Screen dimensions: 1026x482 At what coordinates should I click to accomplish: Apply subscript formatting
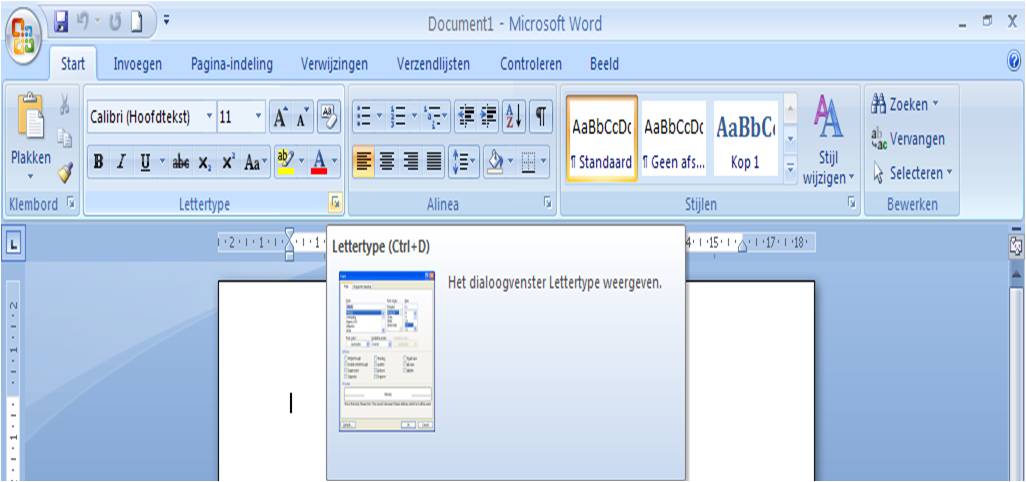click(204, 162)
